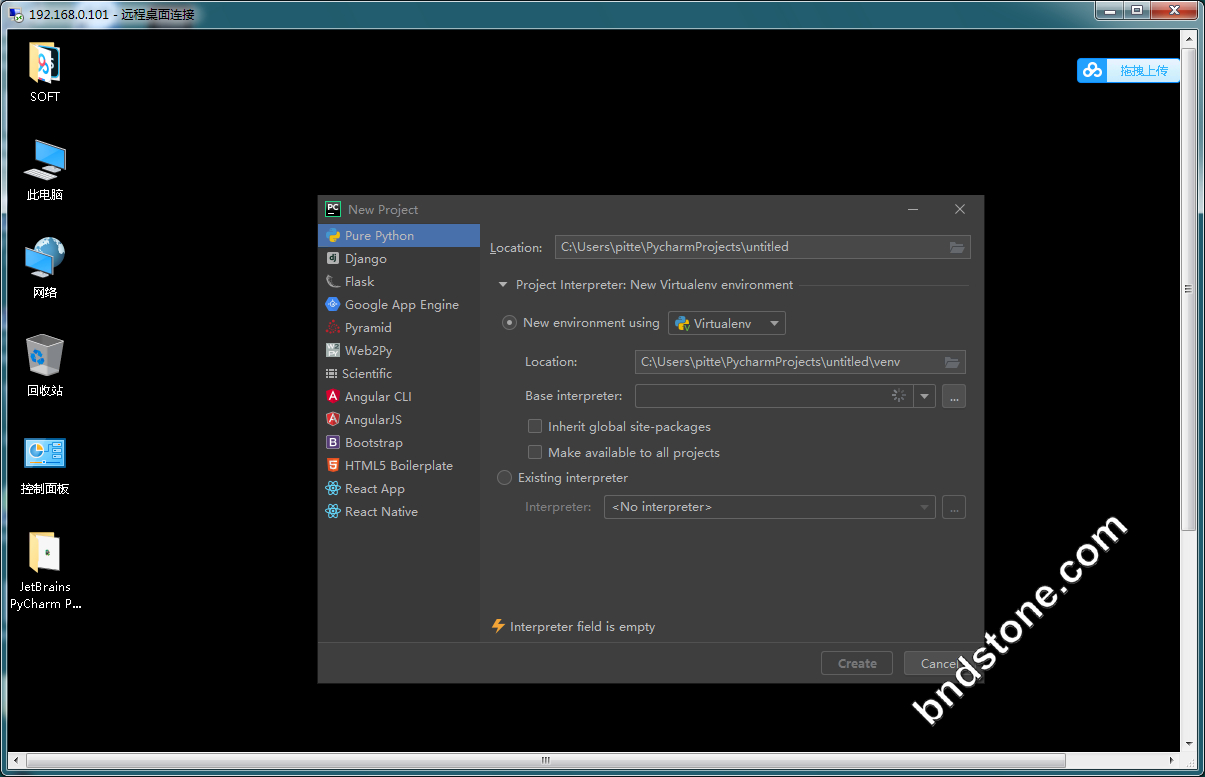Image resolution: width=1205 pixels, height=777 pixels.
Task: Open the JetBrains PyCharm desktop folder icon
Action: [44, 553]
